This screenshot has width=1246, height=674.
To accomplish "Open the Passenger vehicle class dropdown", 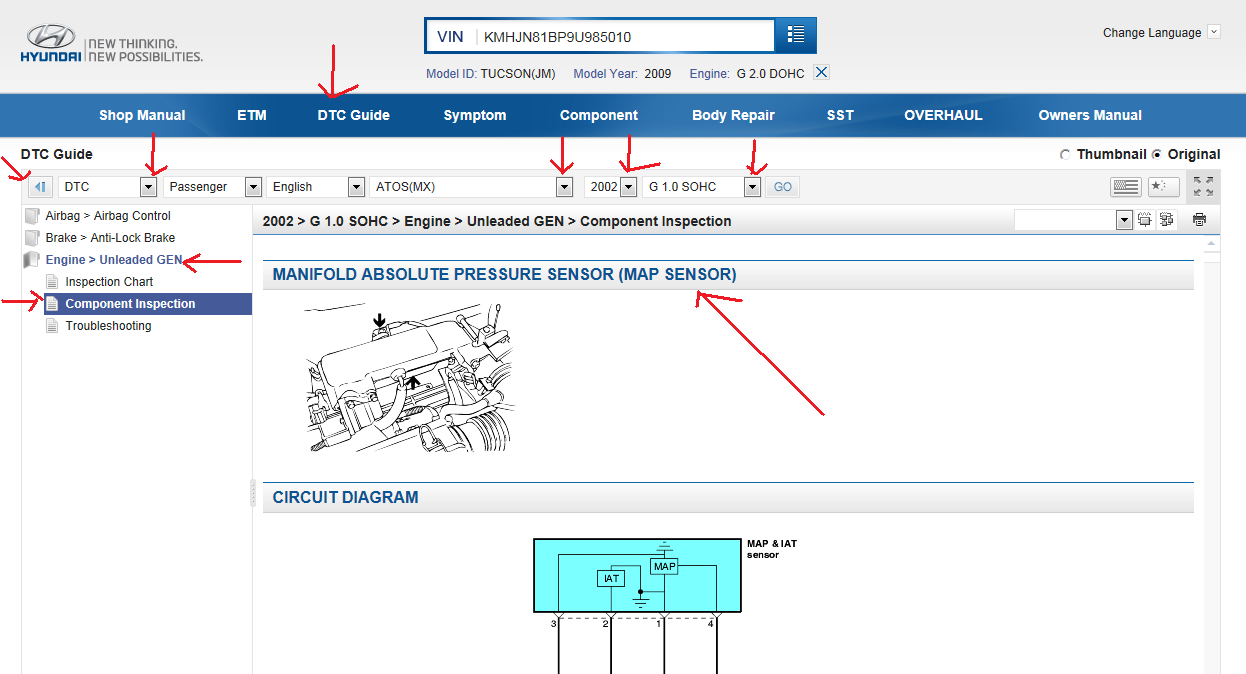I will (253, 187).
